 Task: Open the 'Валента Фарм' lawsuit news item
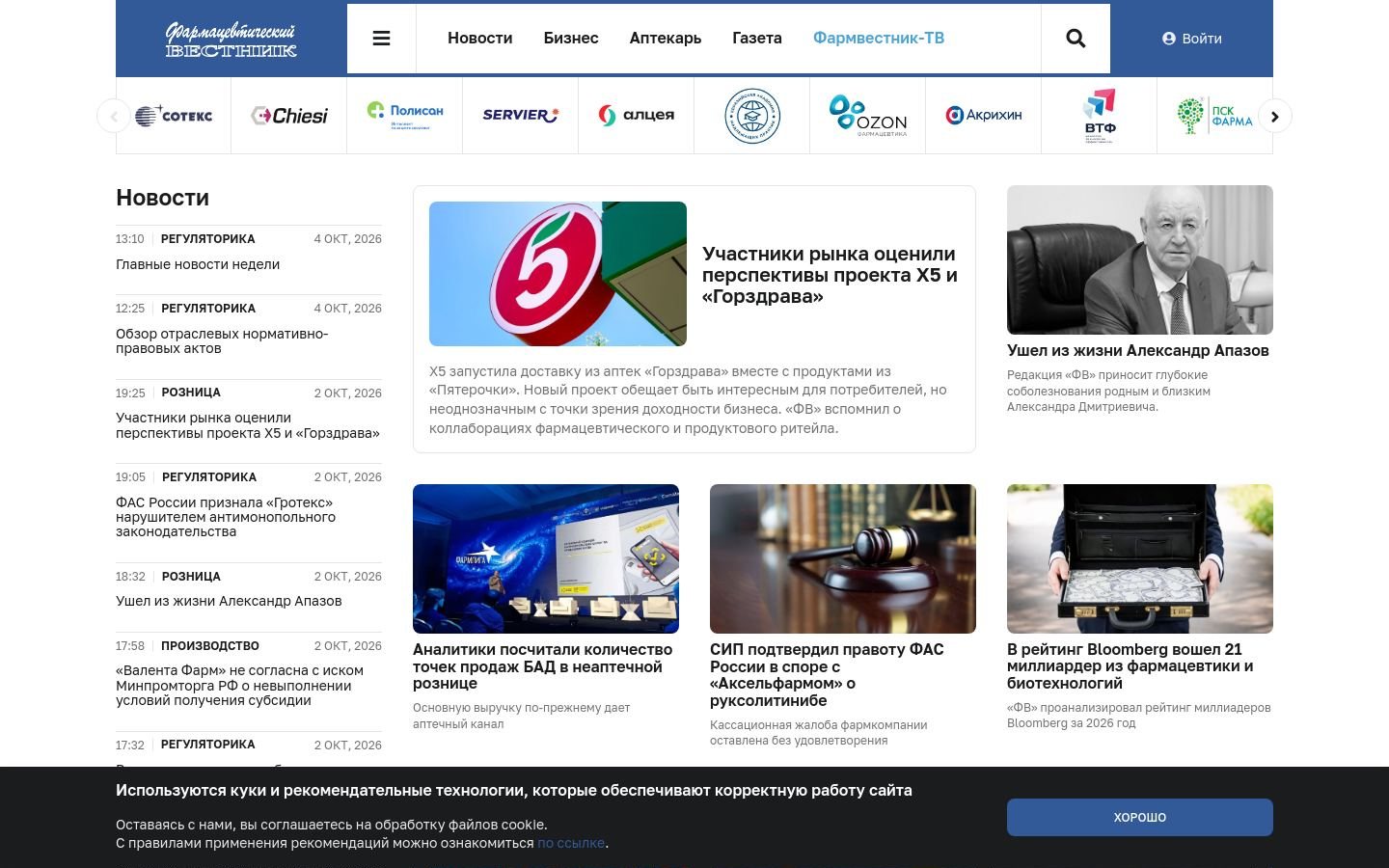(x=239, y=686)
